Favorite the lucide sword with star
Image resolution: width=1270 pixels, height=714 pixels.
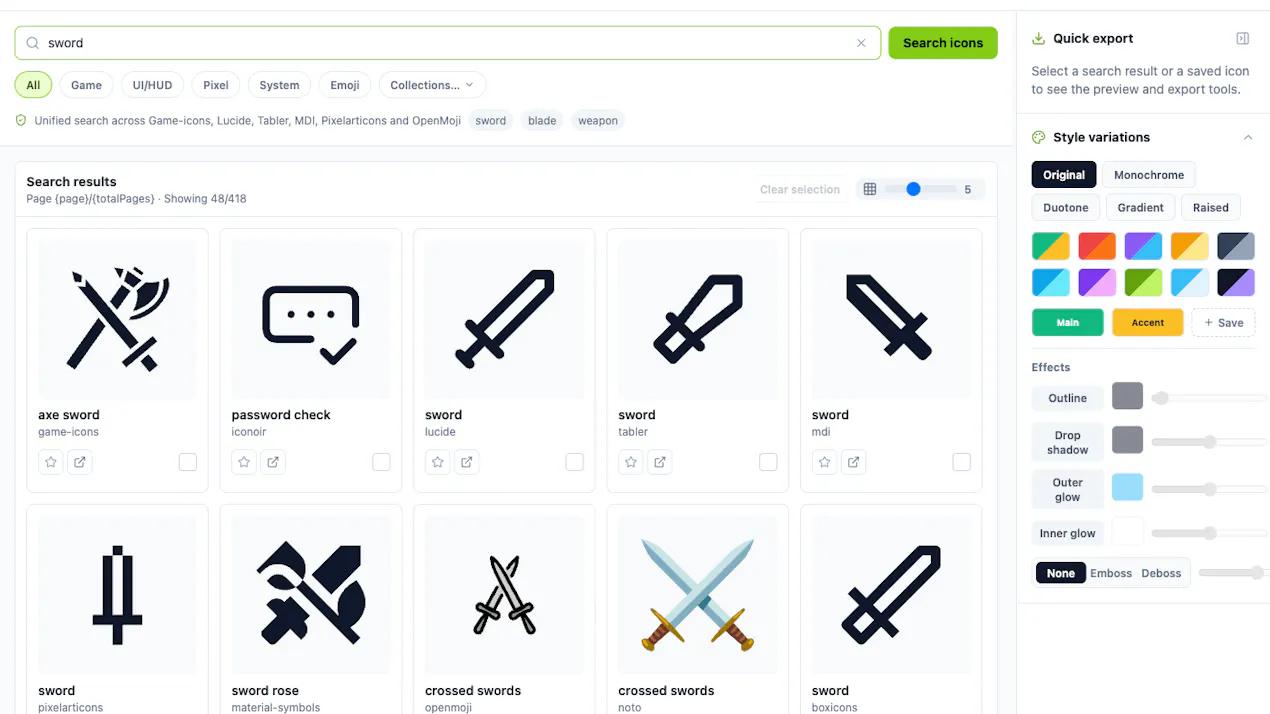point(438,462)
